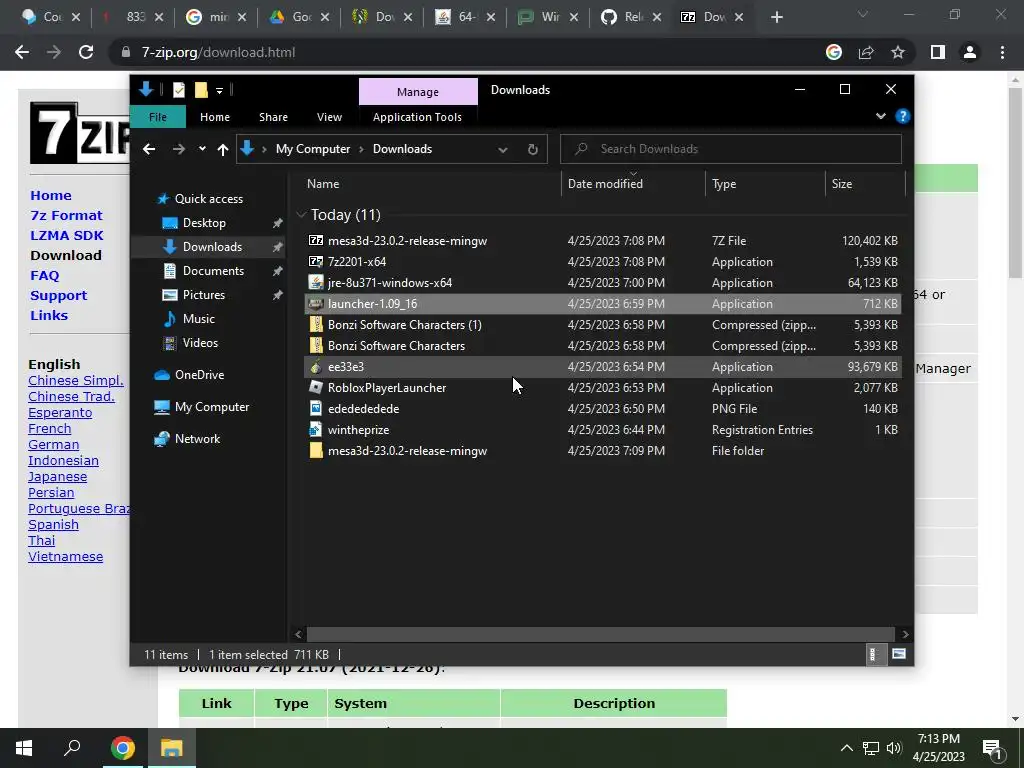
Task: Click the RobloxPlayerLauncher icon
Action: tap(316, 387)
